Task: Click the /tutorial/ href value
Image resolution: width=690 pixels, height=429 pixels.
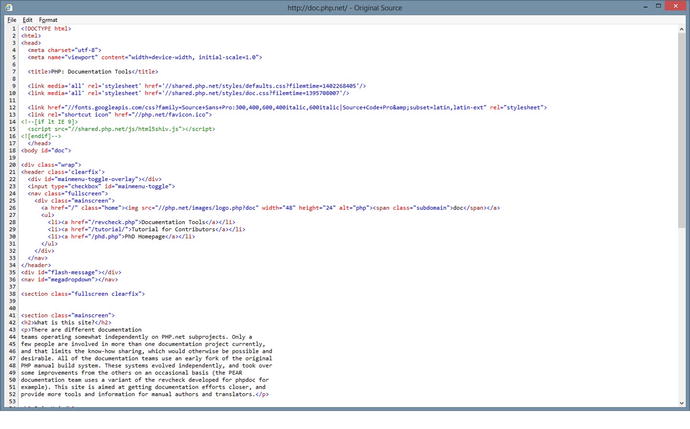Action: [x=87, y=227]
